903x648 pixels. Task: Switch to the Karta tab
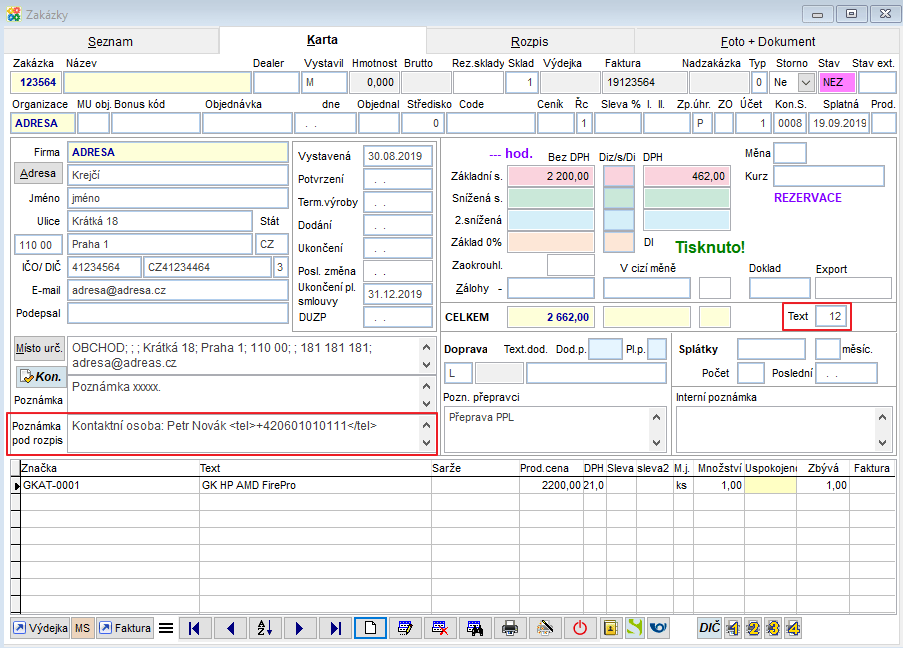tap(322, 40)
